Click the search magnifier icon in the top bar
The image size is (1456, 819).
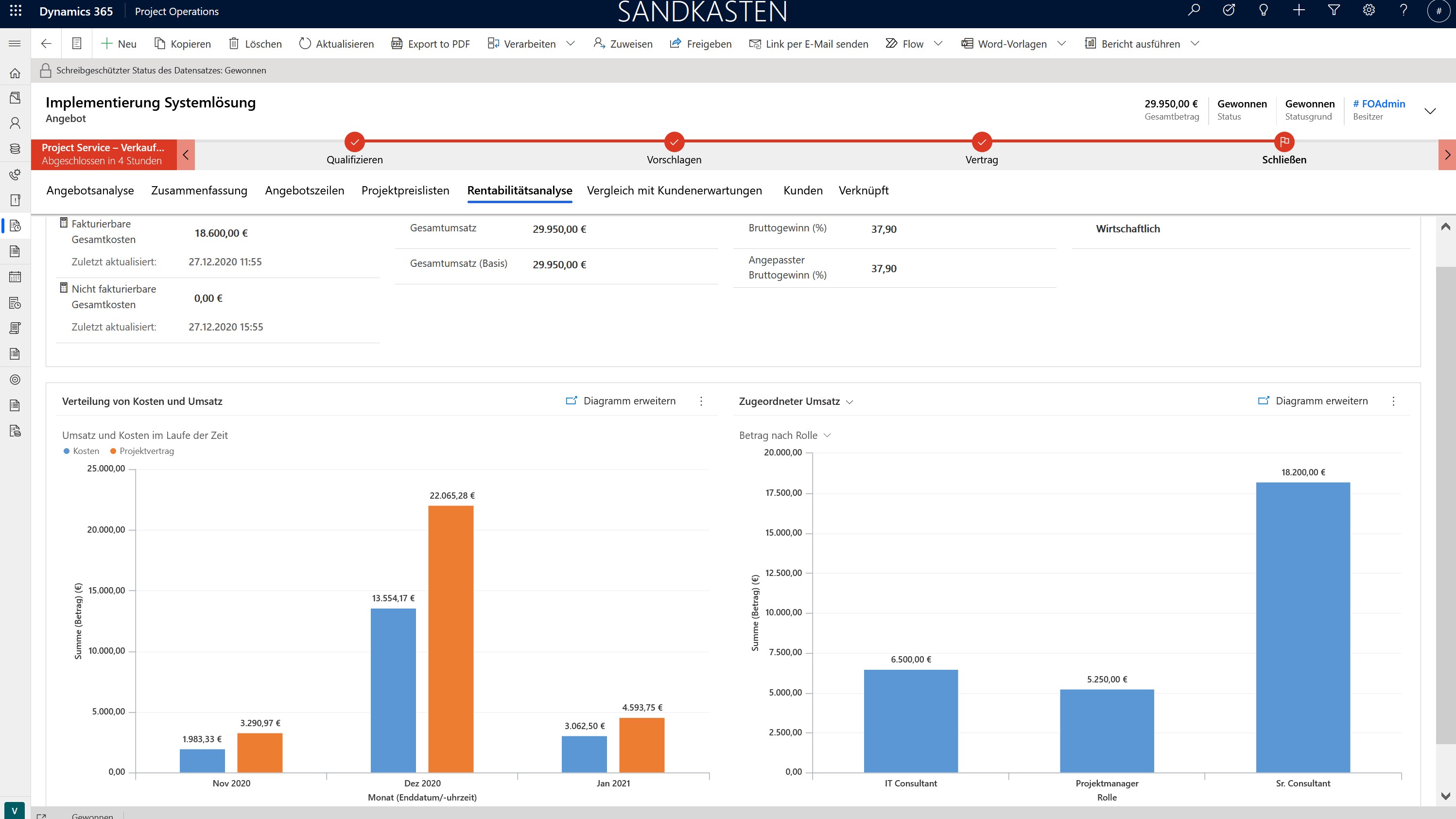1194,10
